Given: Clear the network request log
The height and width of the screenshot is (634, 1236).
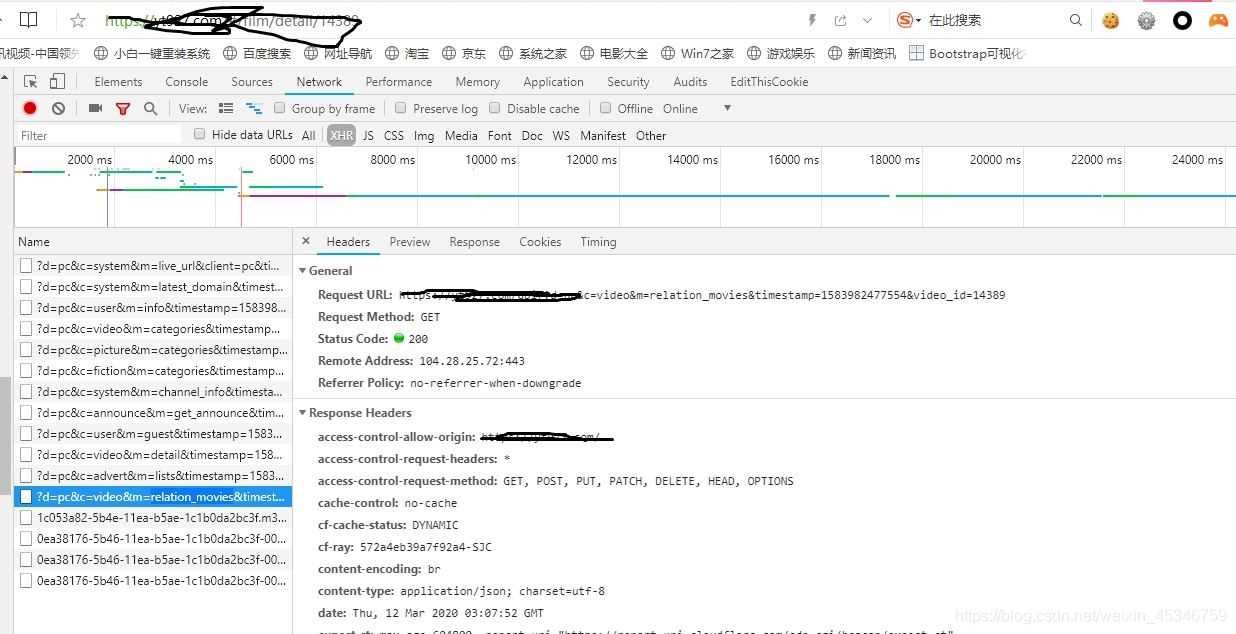Looking at the screenshot, I should point(57,108).
